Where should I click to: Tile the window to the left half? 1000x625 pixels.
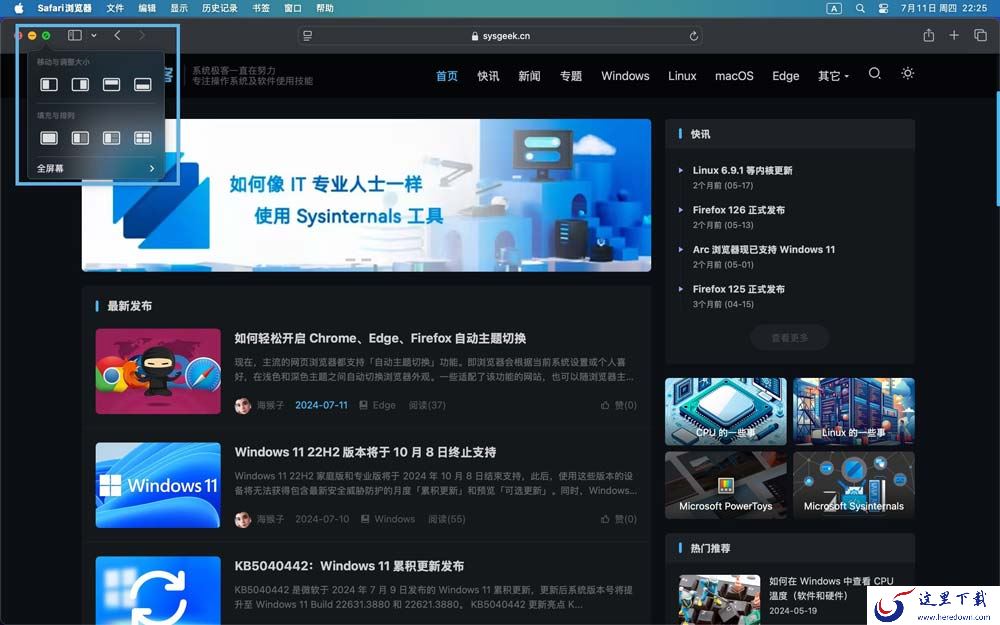pyautogui.click(x=49, y=84)
